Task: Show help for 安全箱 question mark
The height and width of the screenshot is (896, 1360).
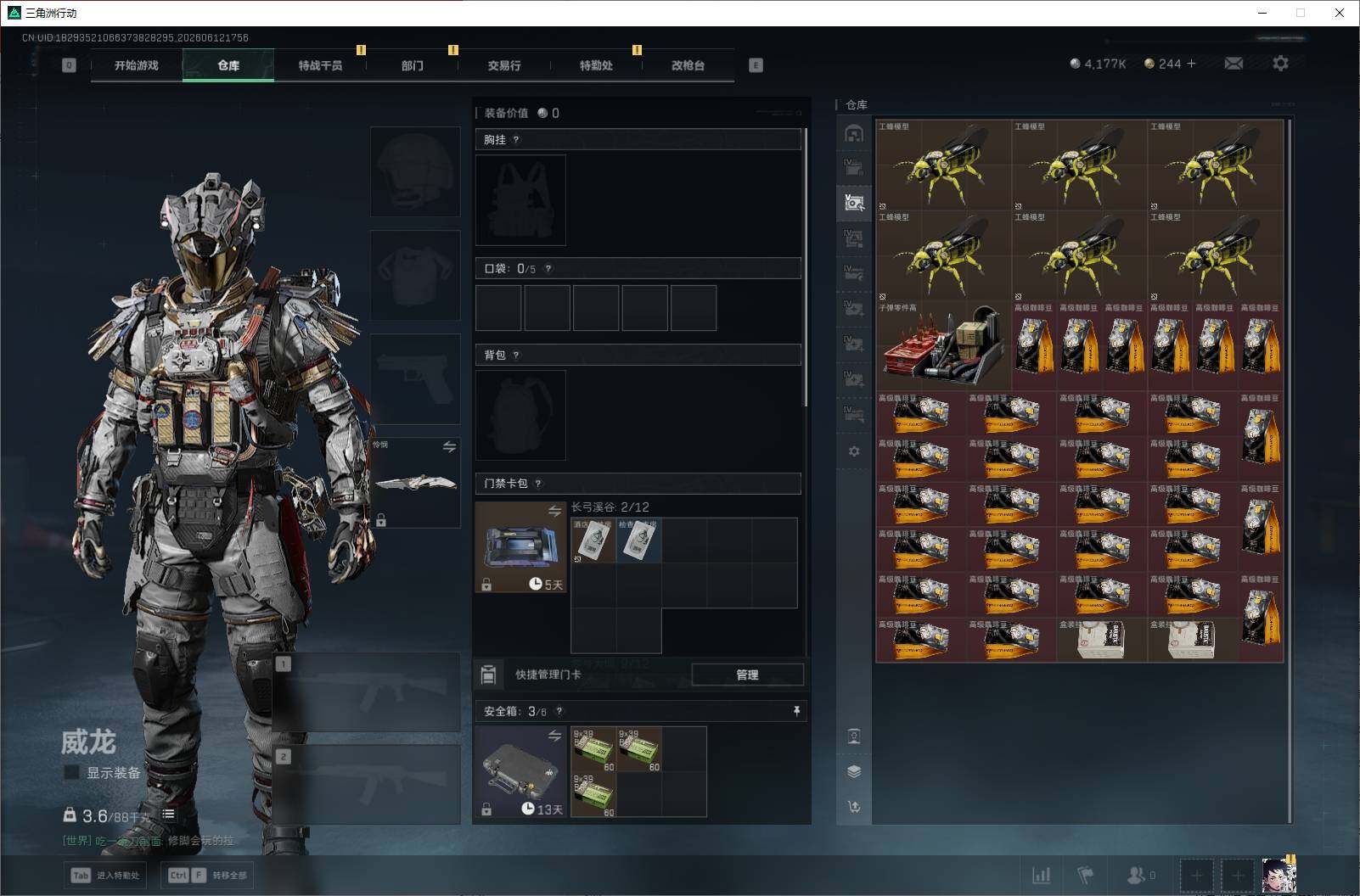Action: click(559, 712)
